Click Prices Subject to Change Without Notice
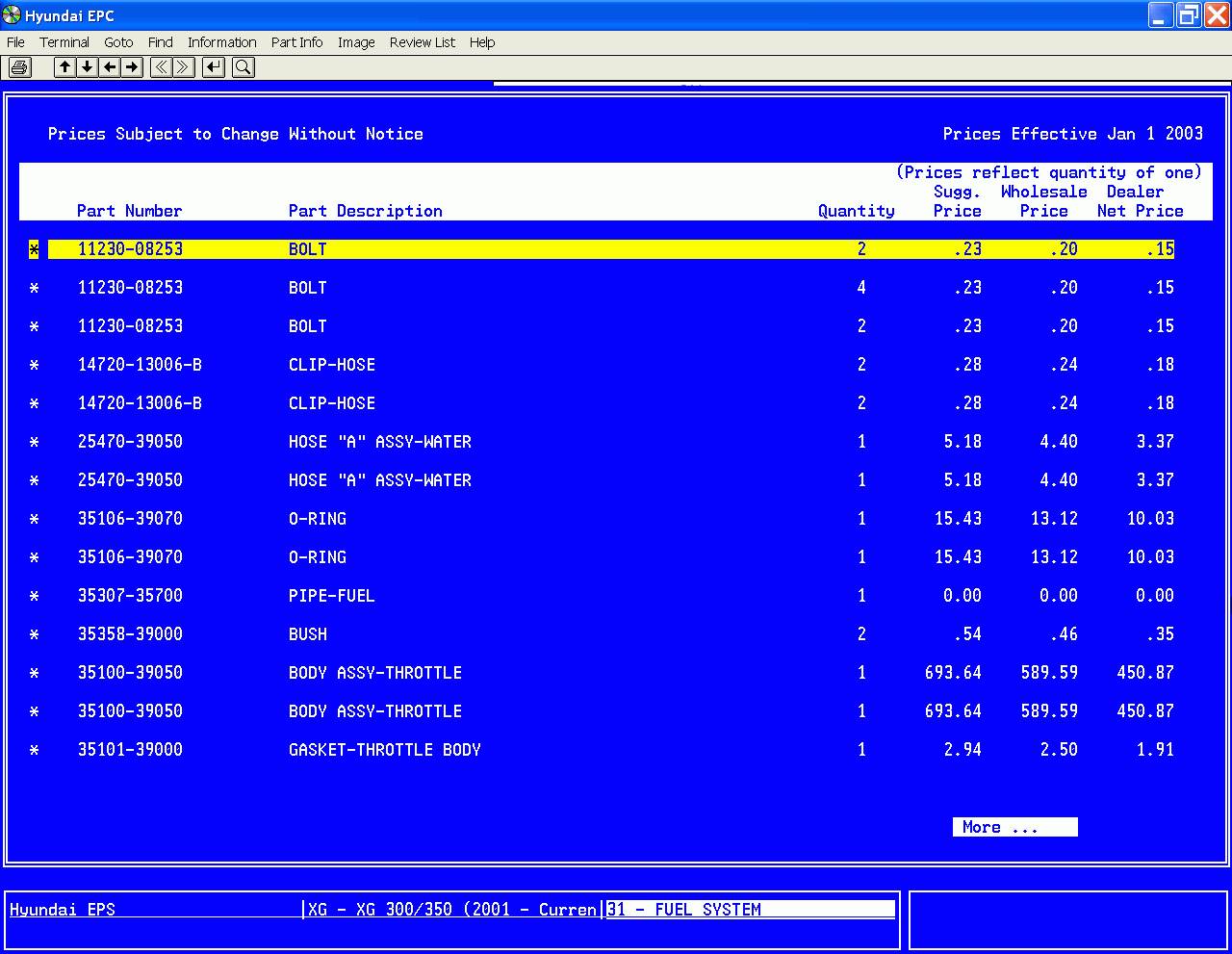Viewport: 1232px width, 954px height. point(236,134)
